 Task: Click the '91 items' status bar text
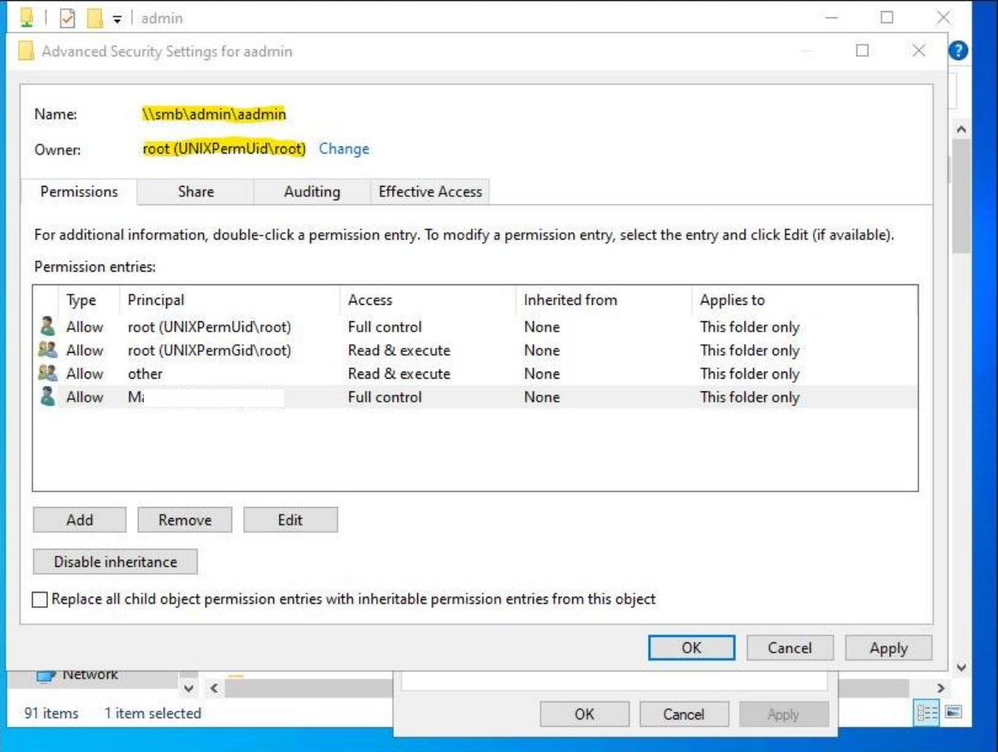pos(52,713)
